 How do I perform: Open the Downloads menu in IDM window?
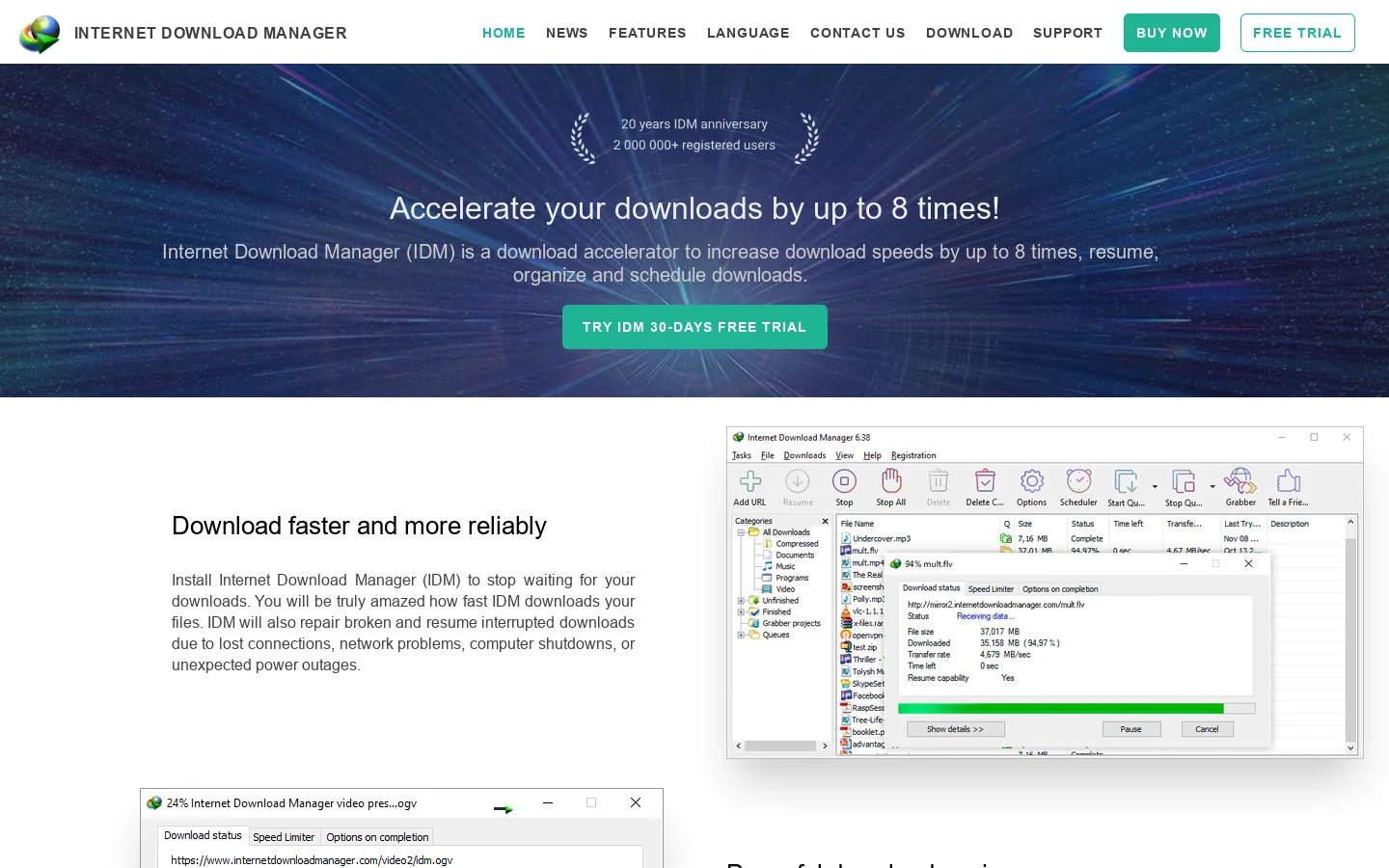click(804, 455)
